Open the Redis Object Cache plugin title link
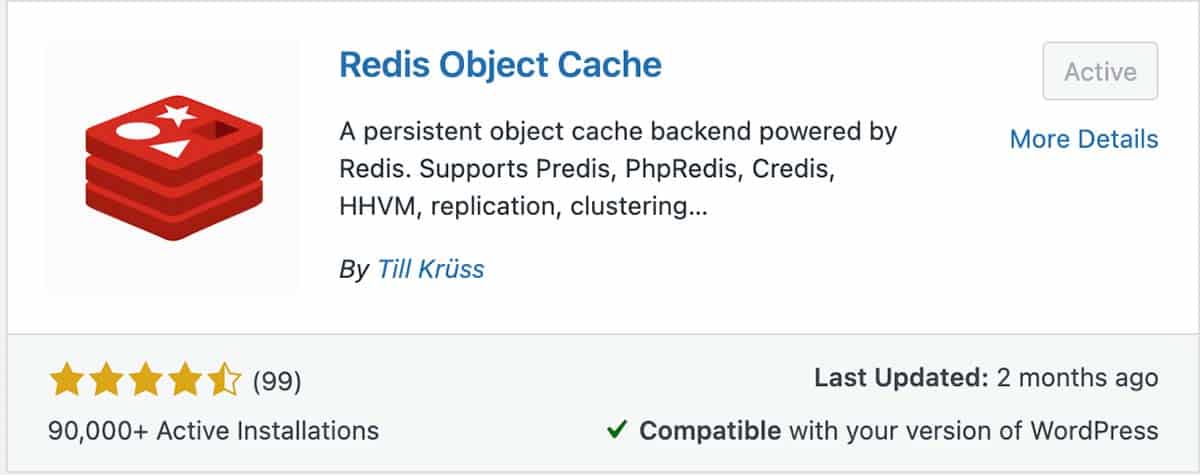Screen dimensions: 1200x475 tap(500, 65)
